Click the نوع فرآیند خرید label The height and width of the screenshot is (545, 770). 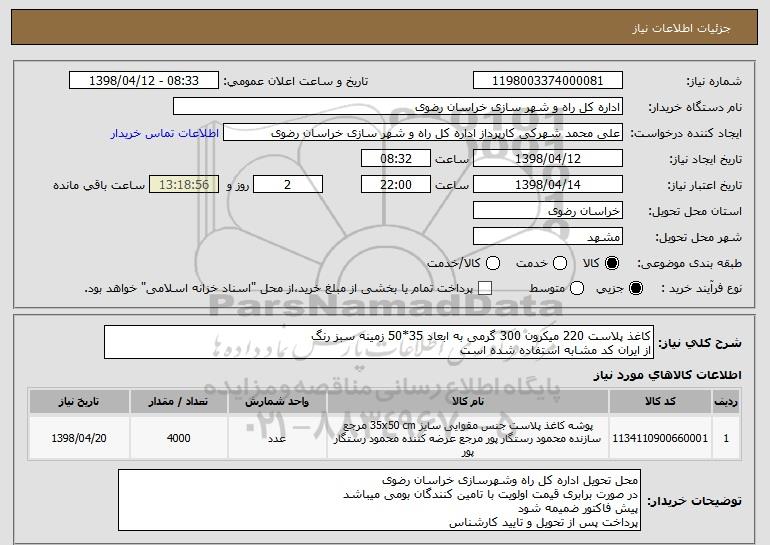point(701,289)
